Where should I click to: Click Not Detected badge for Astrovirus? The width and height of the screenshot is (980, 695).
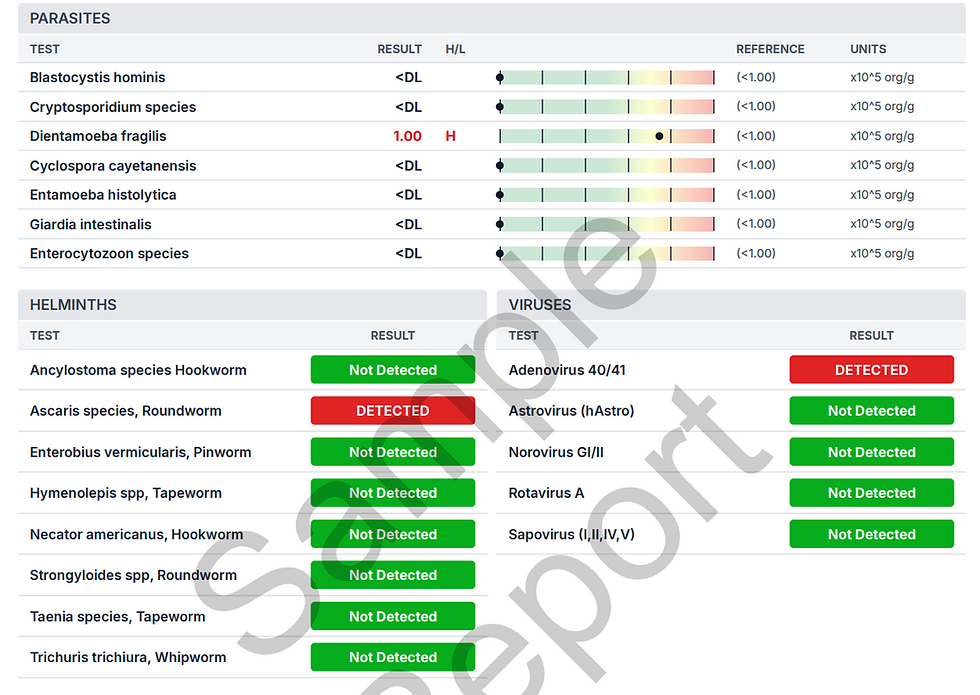872,411
